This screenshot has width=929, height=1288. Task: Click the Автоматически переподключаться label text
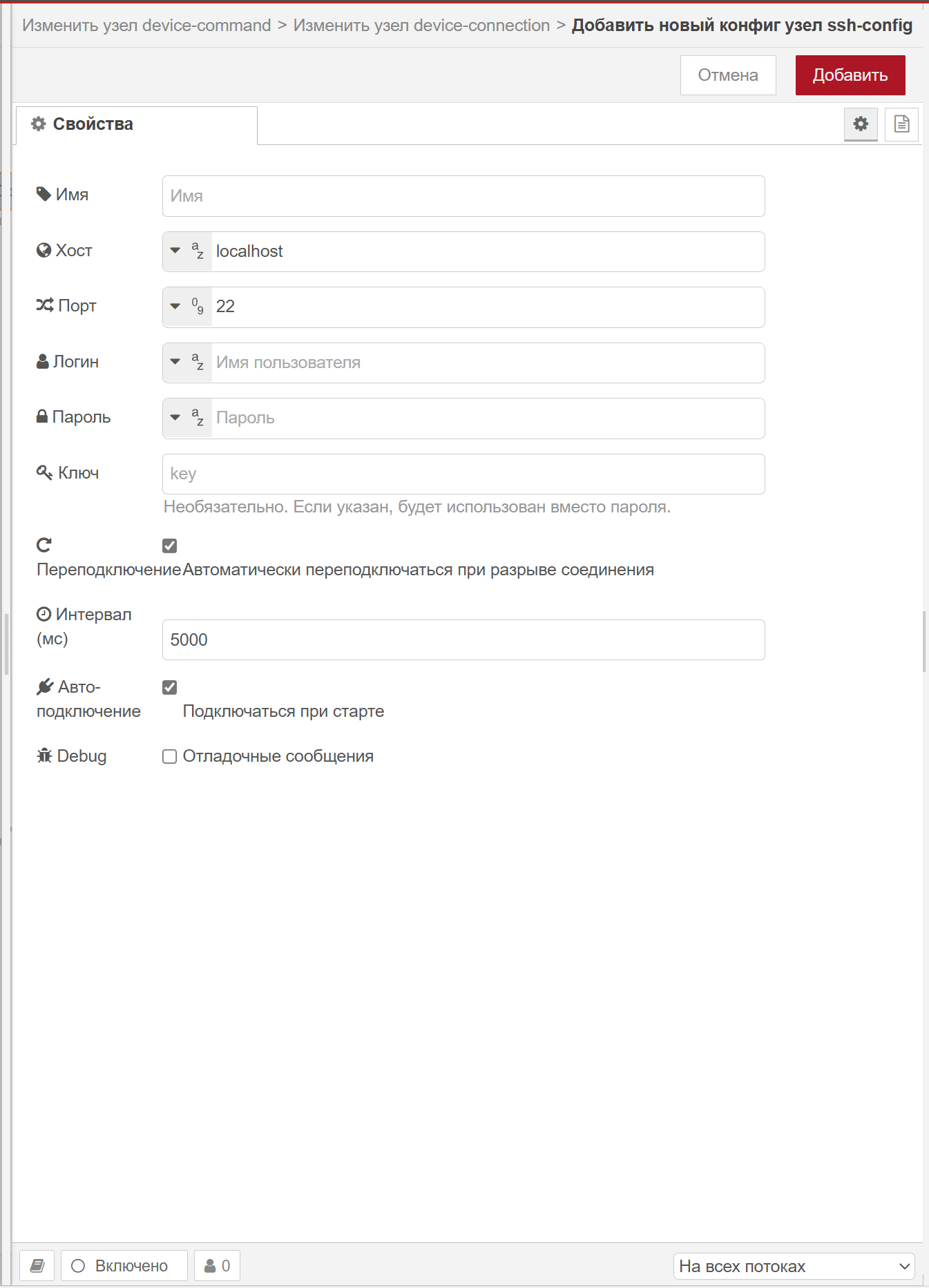pyautogui.click(x=419, y=570)
